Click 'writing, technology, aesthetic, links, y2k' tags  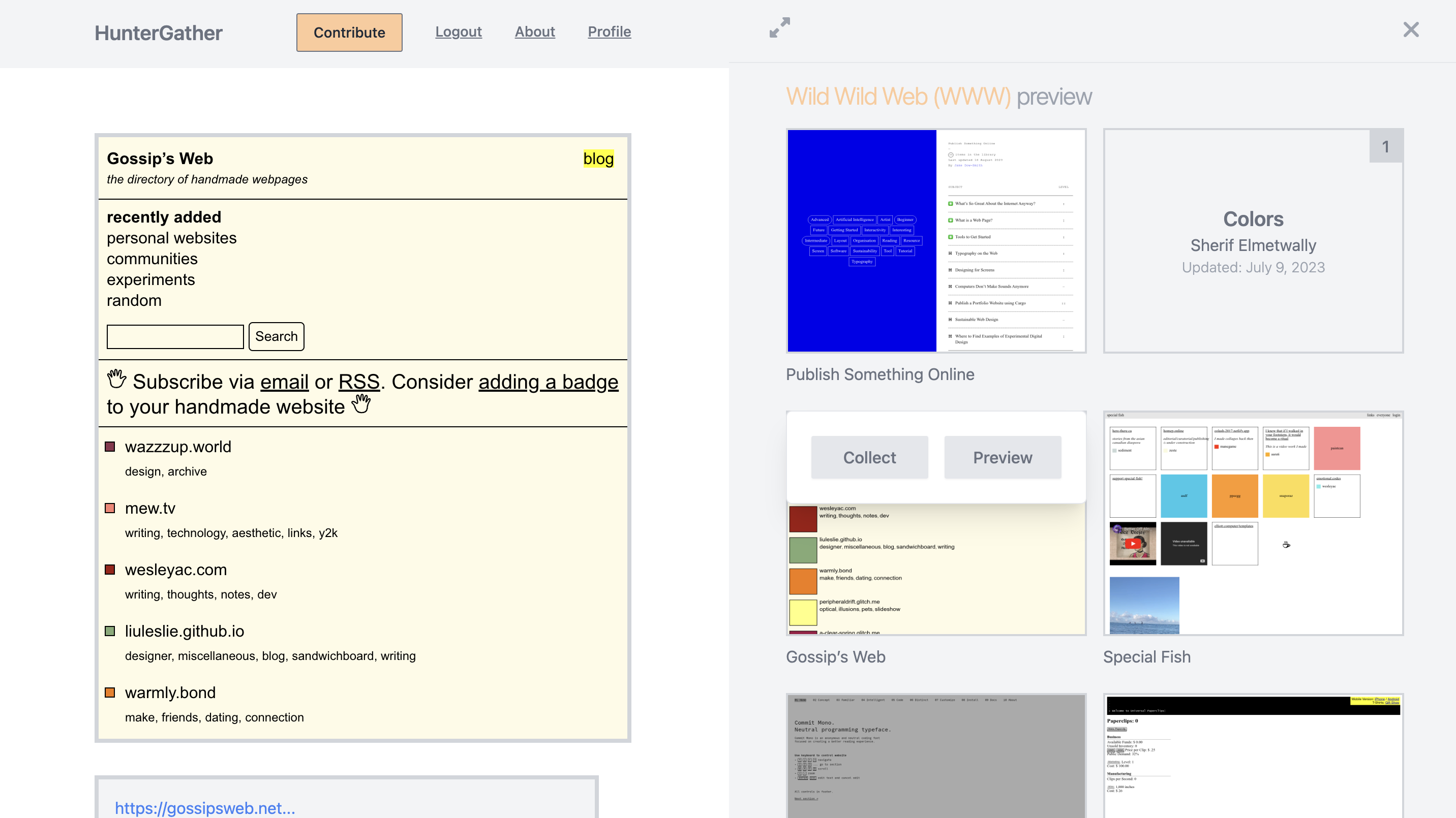[x=231, y=533]
